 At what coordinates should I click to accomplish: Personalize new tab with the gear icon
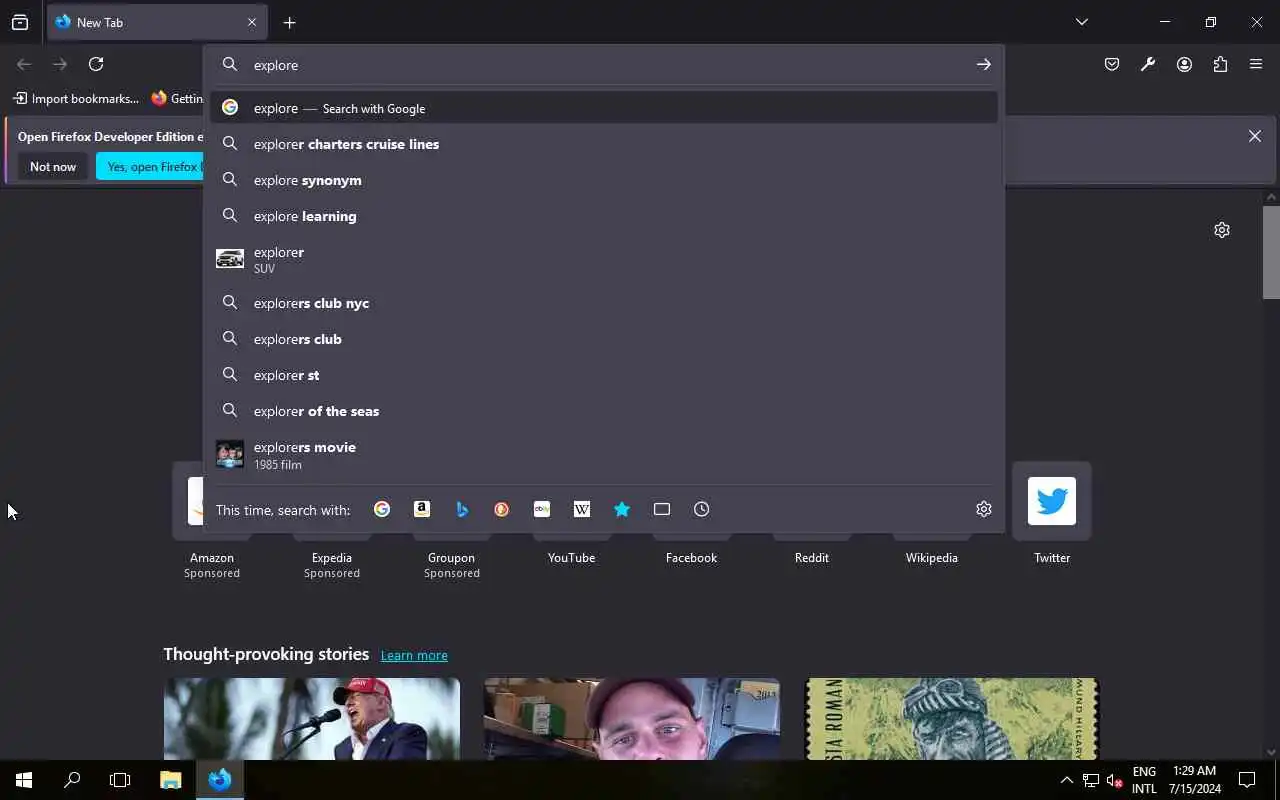pos(1222,230)
